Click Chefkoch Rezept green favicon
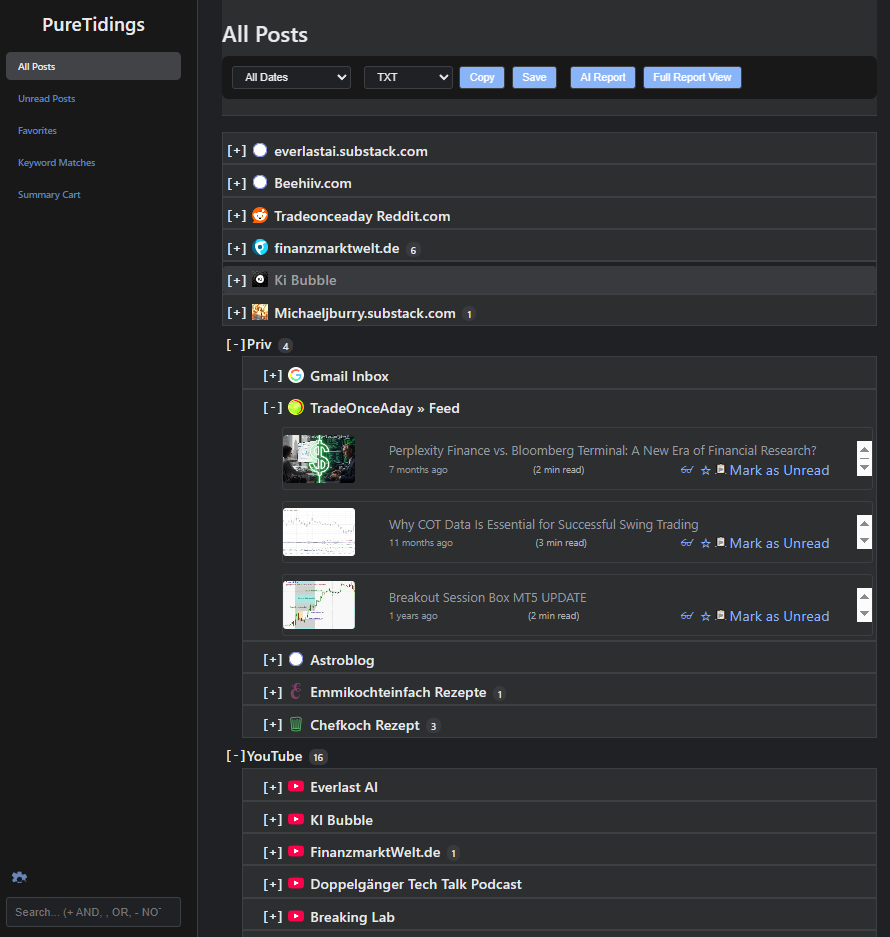 (296, 724)
